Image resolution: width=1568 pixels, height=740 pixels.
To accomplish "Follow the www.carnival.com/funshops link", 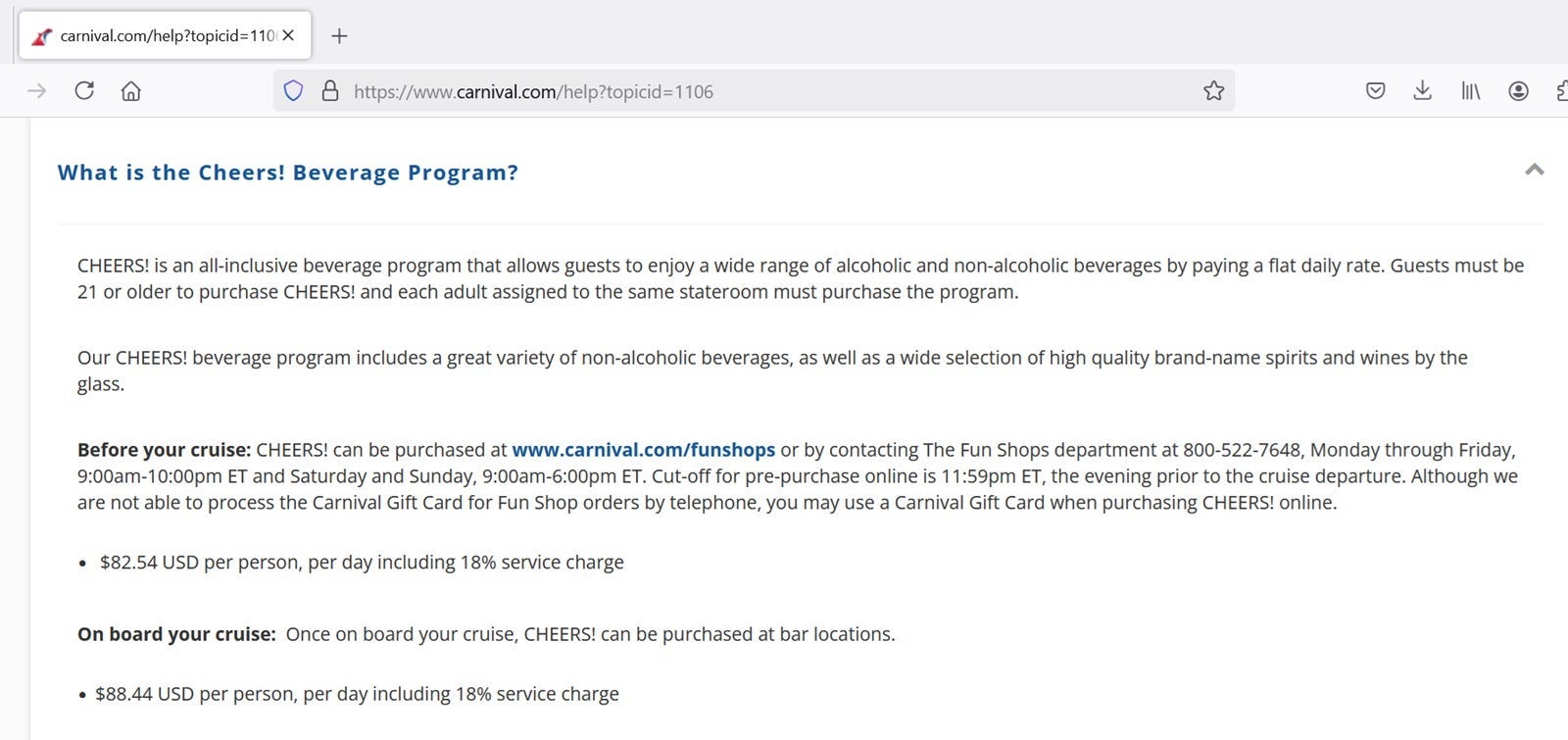I will [642, 450].
